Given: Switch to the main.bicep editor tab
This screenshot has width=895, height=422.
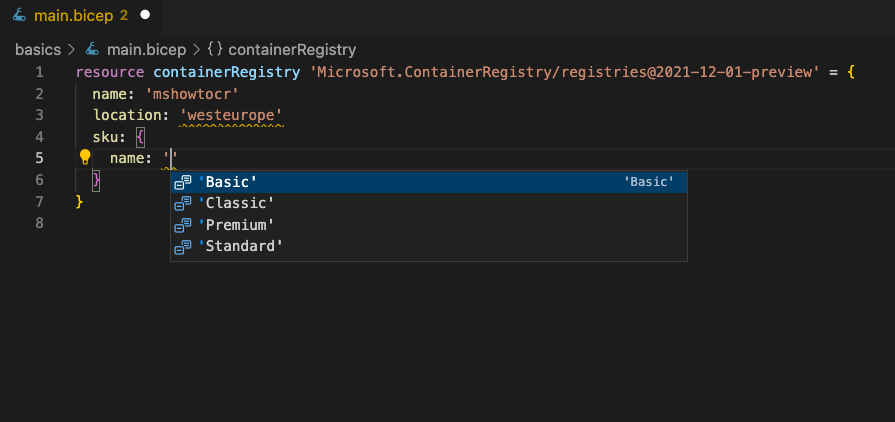Looking at the screenshot, I should click(x=81, y=15).
